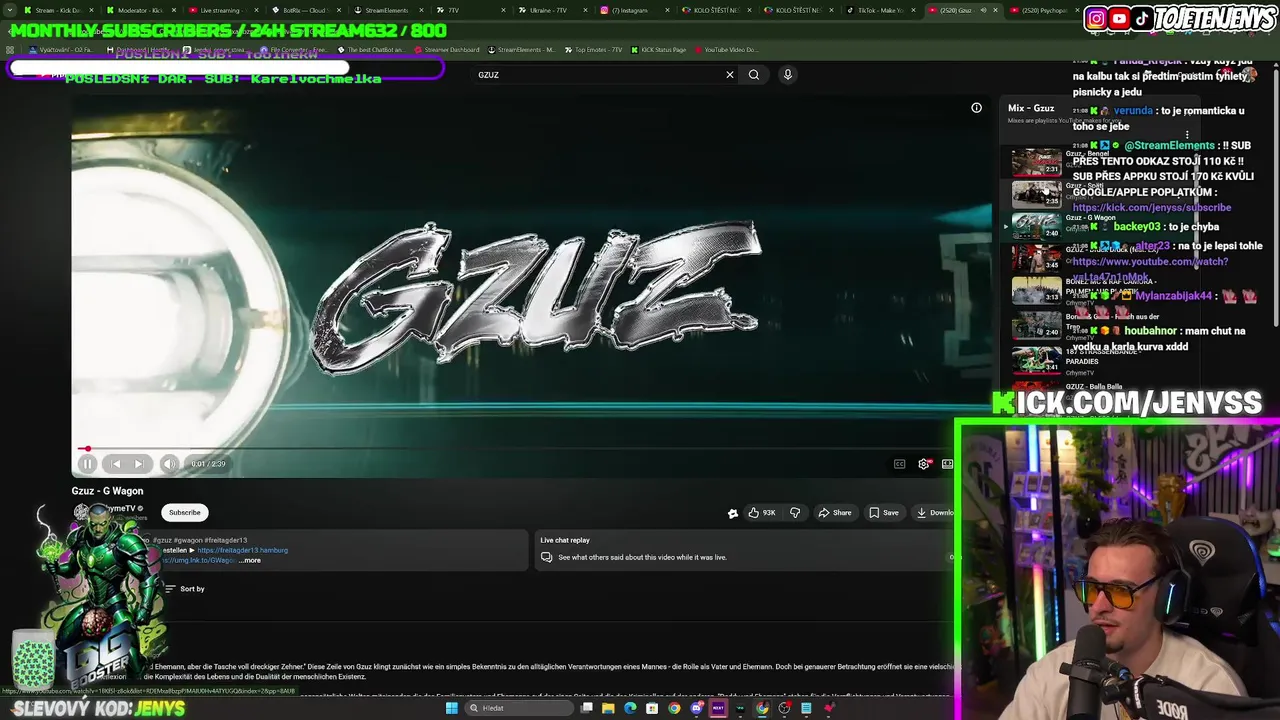The image size is (1280, 720).
Task: Download the video
Action: coord(934,513)
